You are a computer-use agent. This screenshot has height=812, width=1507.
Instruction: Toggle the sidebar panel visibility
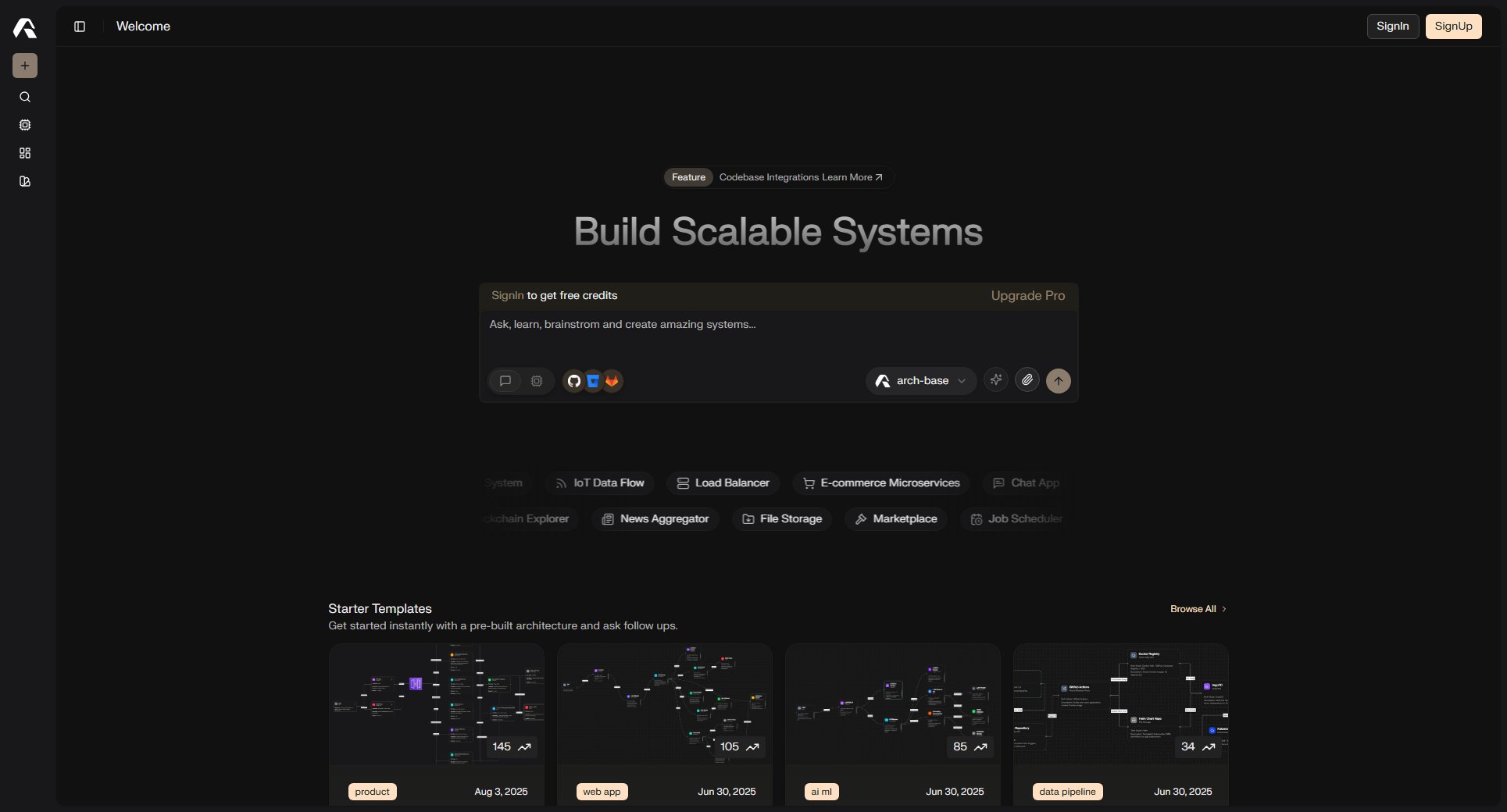79,26
